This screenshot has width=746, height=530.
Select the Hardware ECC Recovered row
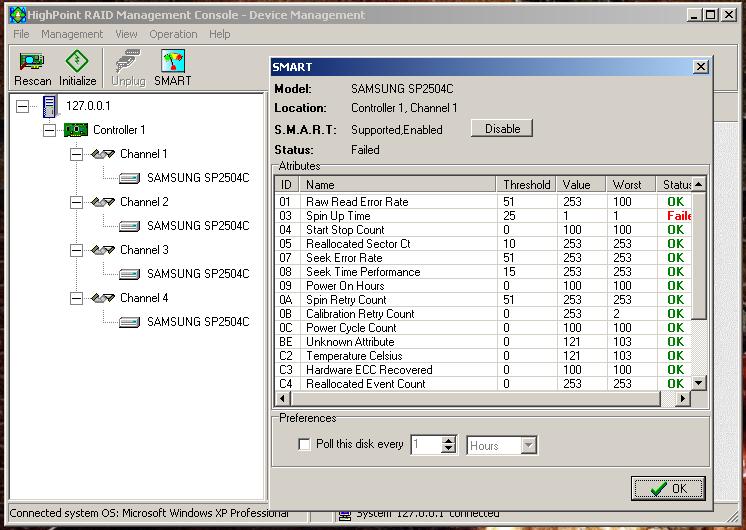(x=483, y=370)
